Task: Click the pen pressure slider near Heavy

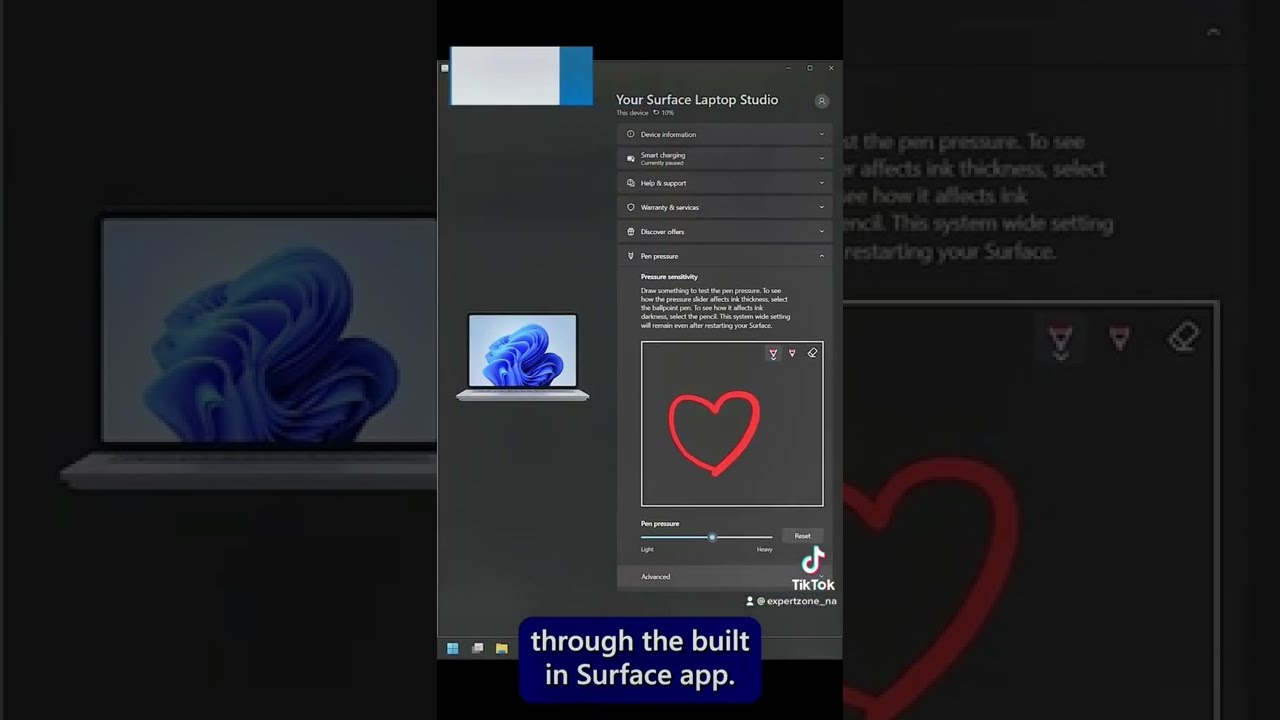Action: (765, 537)
